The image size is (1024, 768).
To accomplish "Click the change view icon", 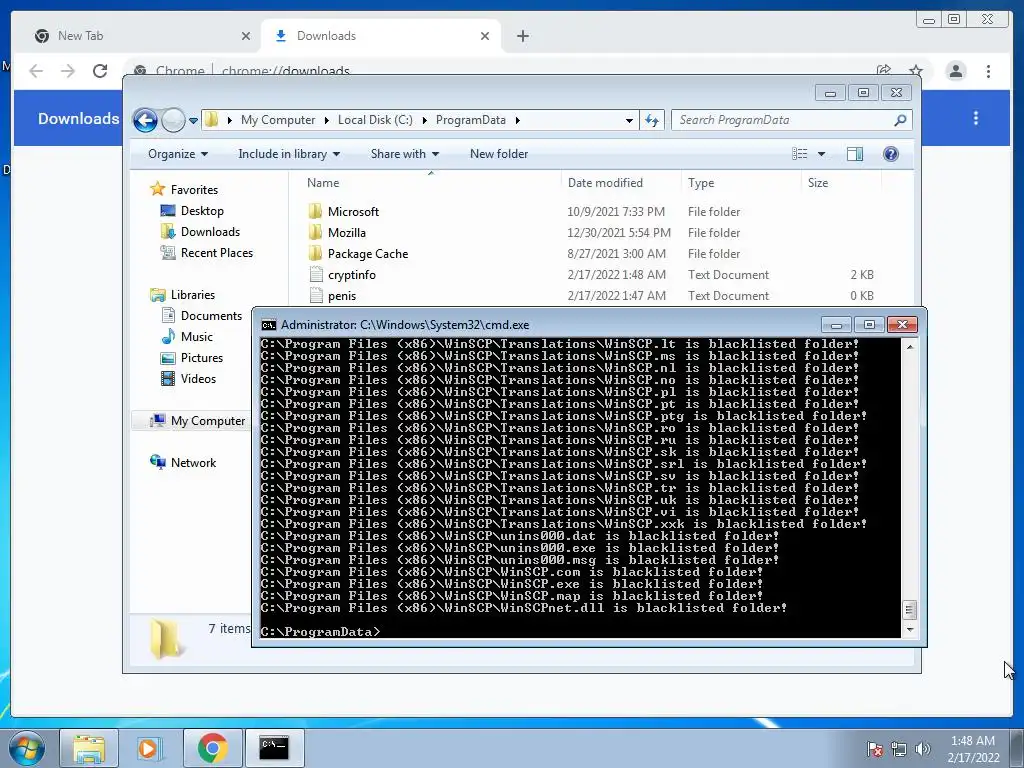I will 799,154.
